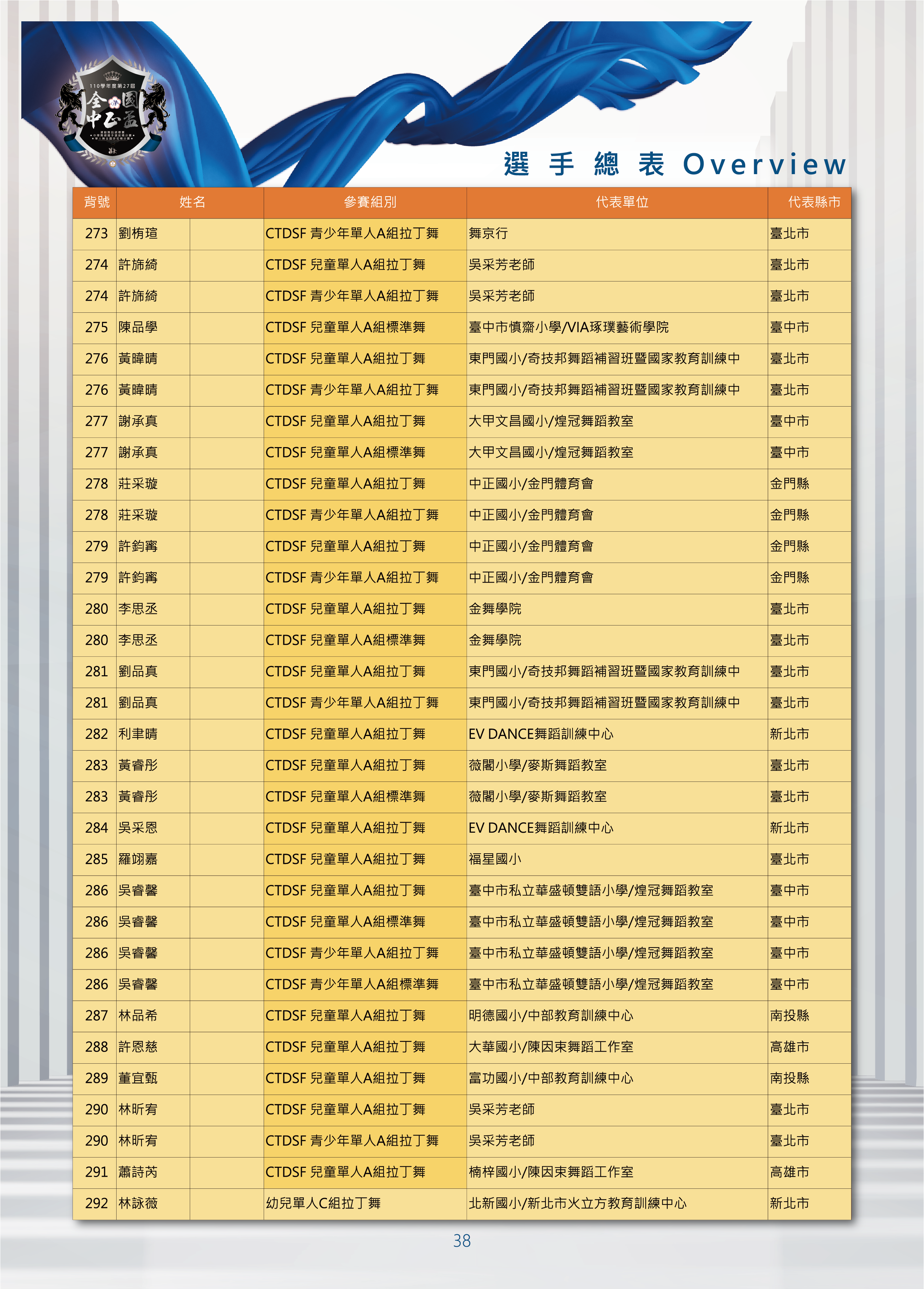
Task: Click bib number 287
Action: tap(97, 1016)
